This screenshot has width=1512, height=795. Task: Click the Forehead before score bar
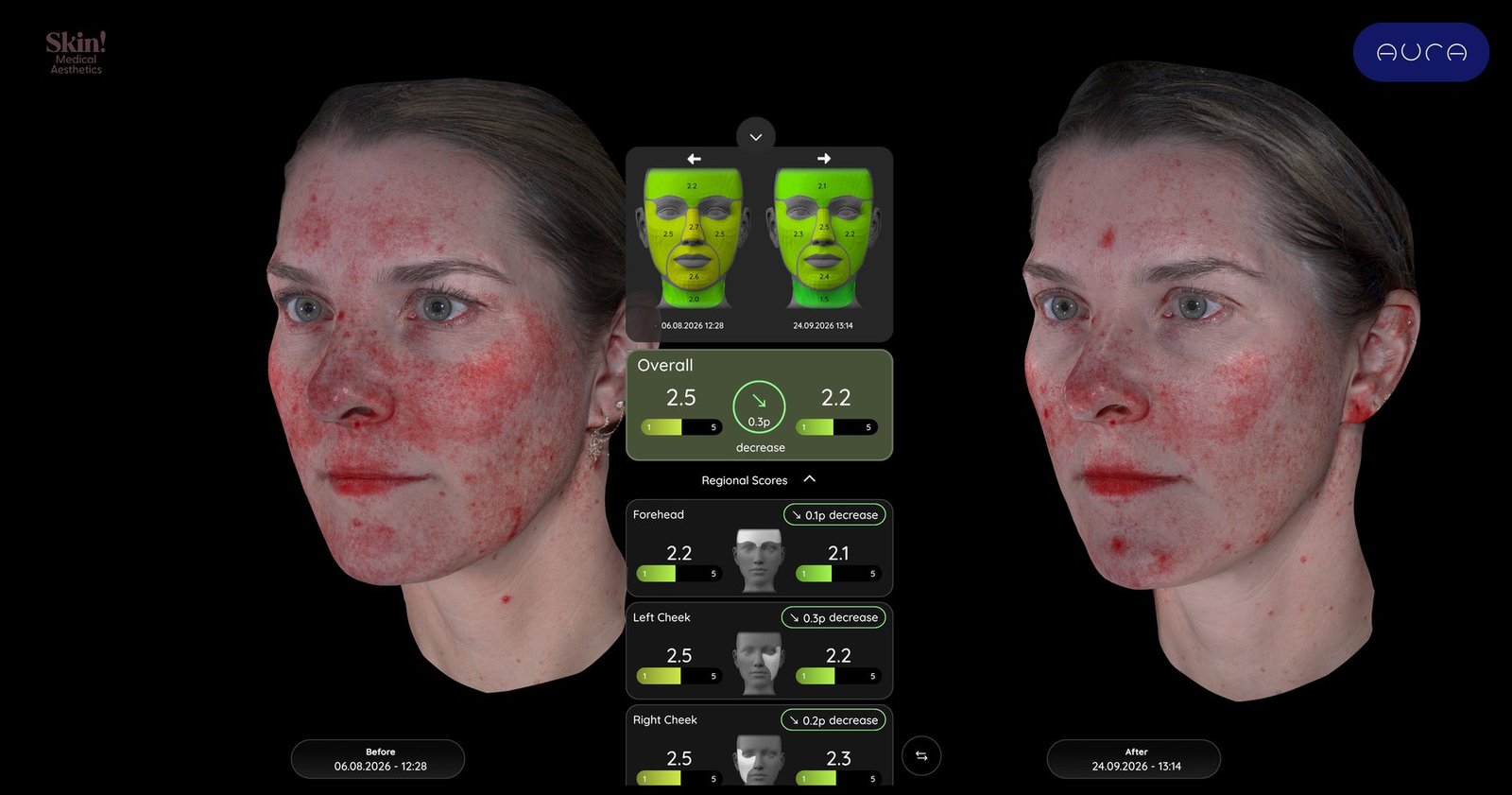click(x=679, y=574)
